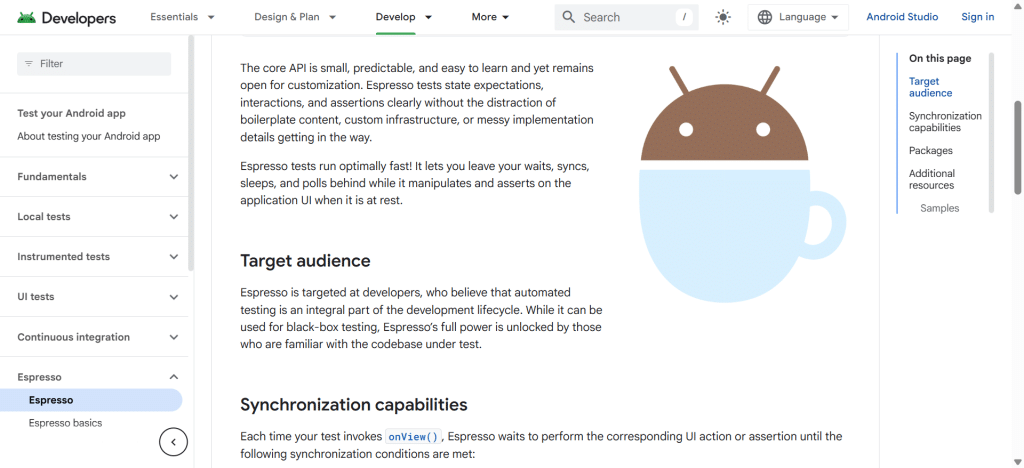Click the slash shortcut key in search
Screen dimensions: 1024x468
tap(684, 18)
